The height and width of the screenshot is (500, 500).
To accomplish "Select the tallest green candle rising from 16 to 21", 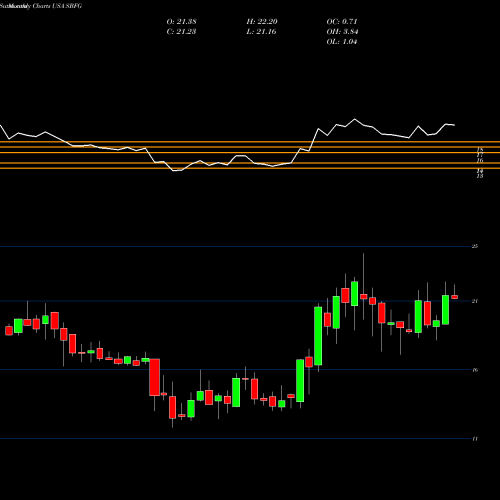I will pos(318,336).
